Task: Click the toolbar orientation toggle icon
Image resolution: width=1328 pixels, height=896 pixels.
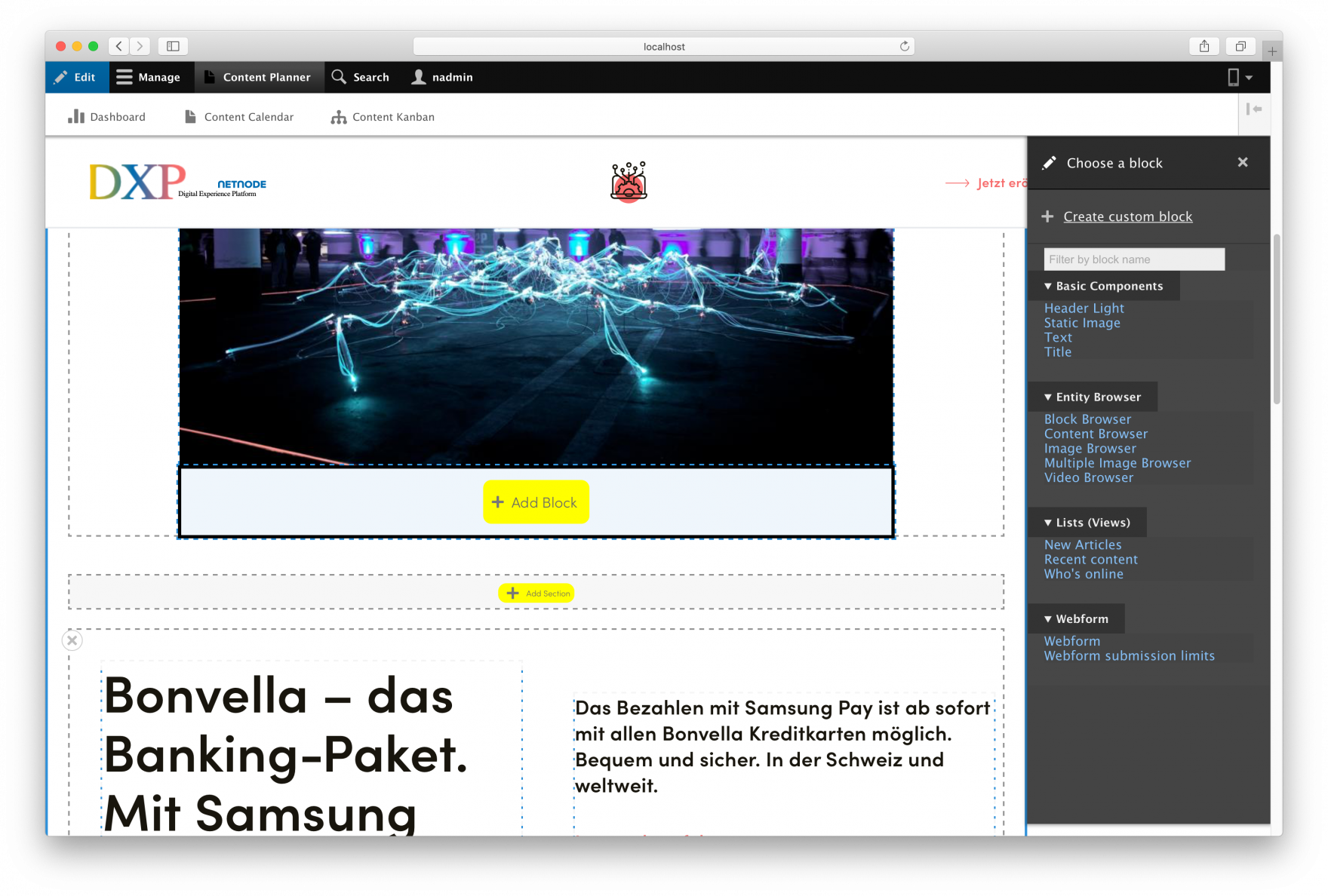Action: click(x=1254, y=109)
